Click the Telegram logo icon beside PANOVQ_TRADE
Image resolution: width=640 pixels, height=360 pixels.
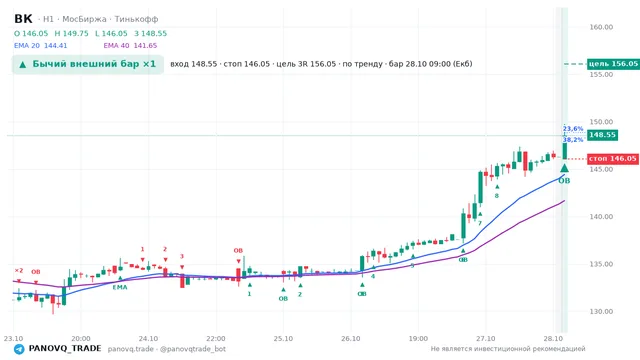point(19,349)
